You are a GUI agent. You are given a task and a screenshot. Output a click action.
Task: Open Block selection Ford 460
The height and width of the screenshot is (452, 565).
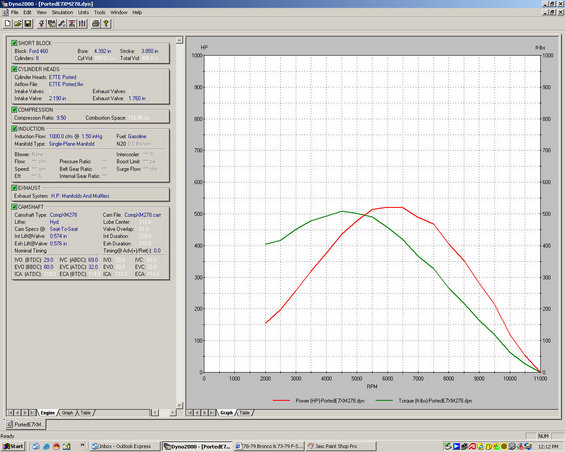[38, 51]
